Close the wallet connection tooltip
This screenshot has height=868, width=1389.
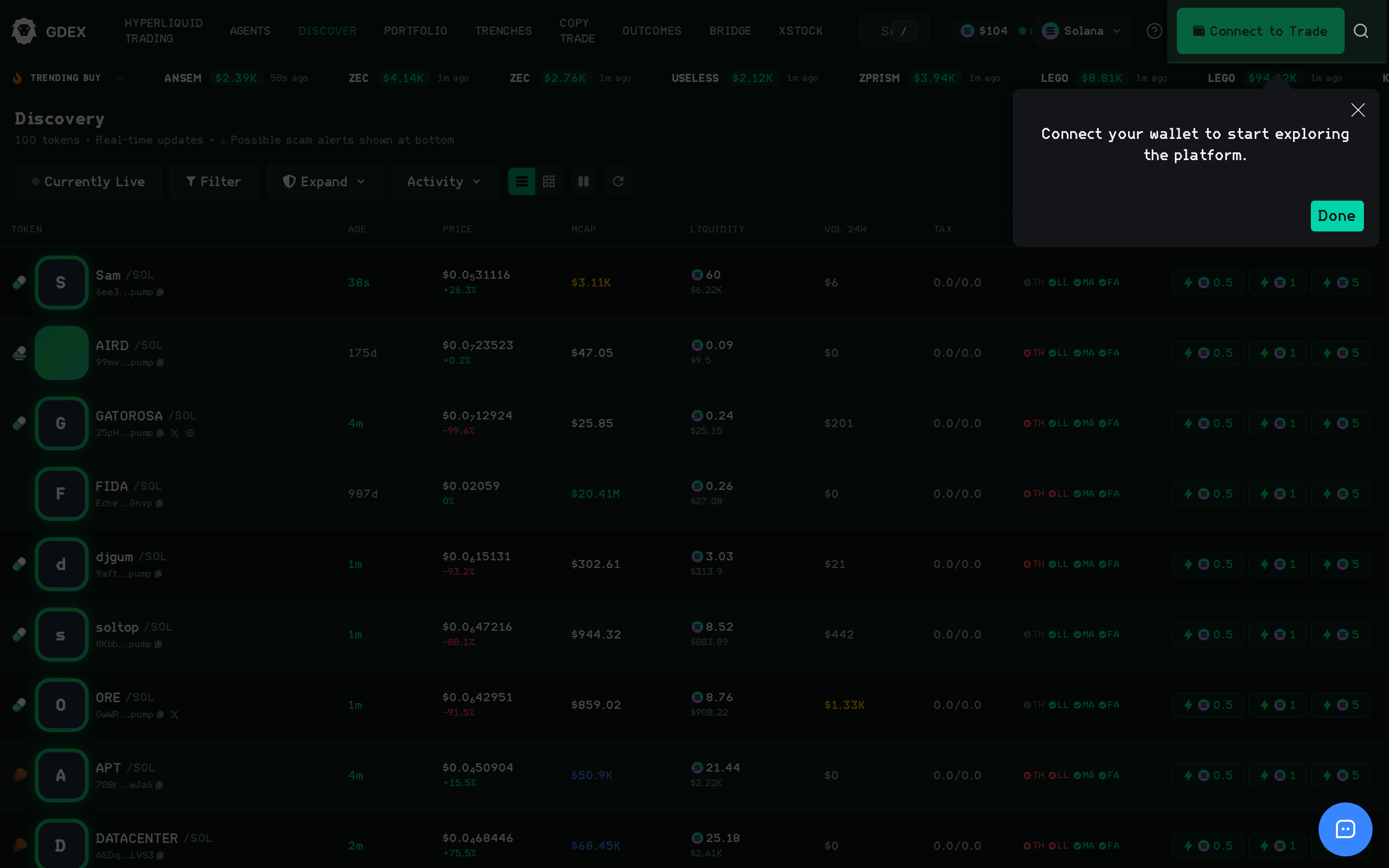(x=1358, y=109)
